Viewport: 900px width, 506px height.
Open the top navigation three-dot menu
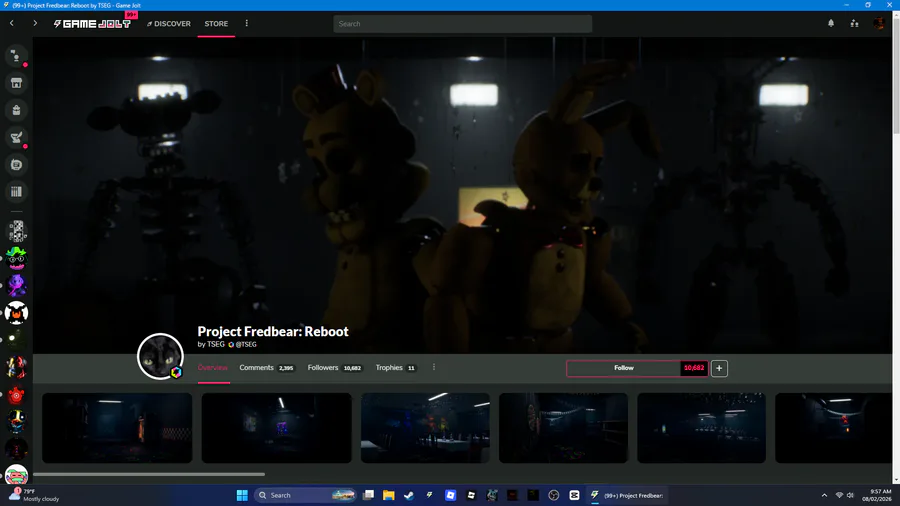tap(247, 24)
